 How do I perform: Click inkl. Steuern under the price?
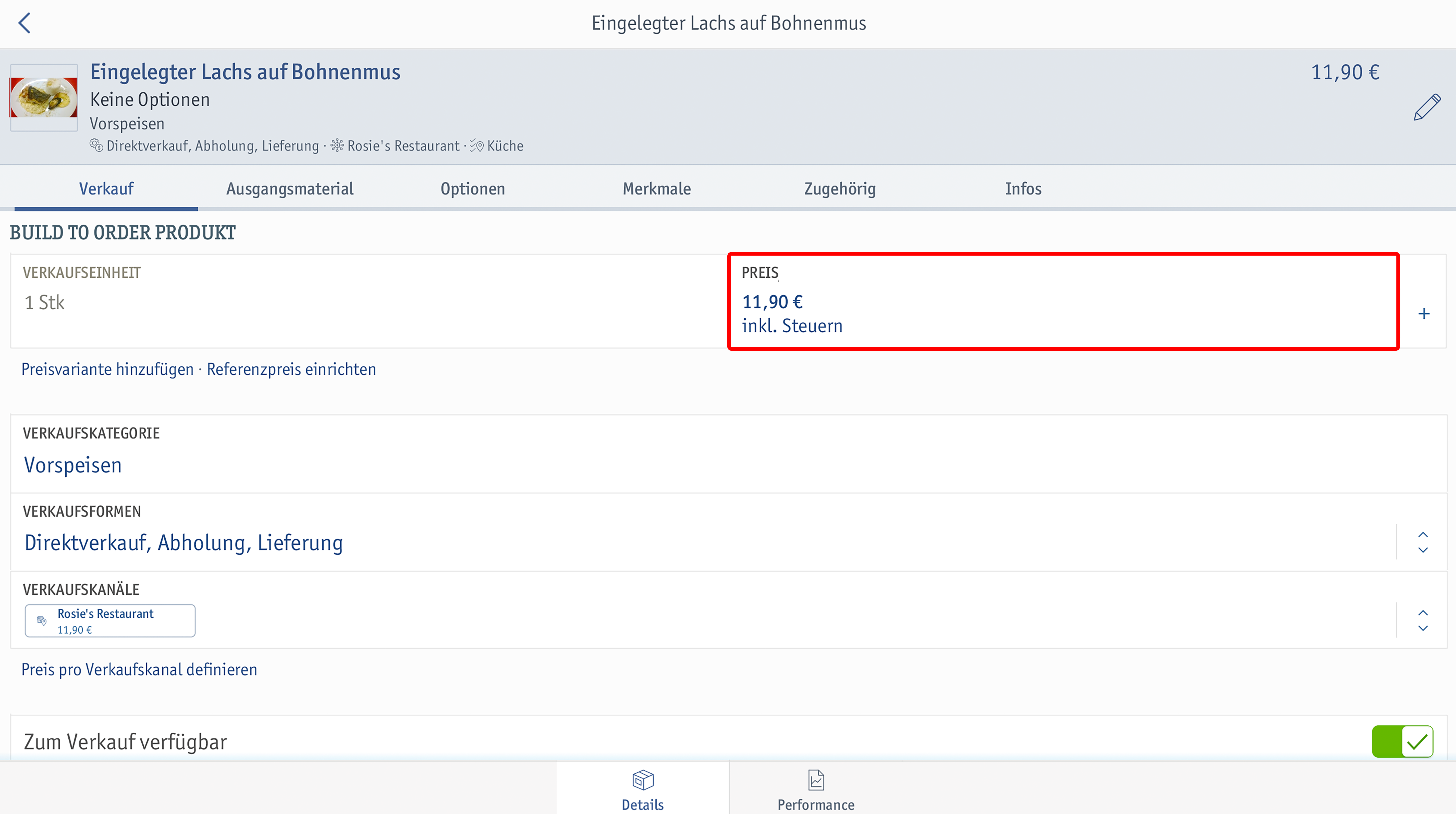[x=792, y=326]
